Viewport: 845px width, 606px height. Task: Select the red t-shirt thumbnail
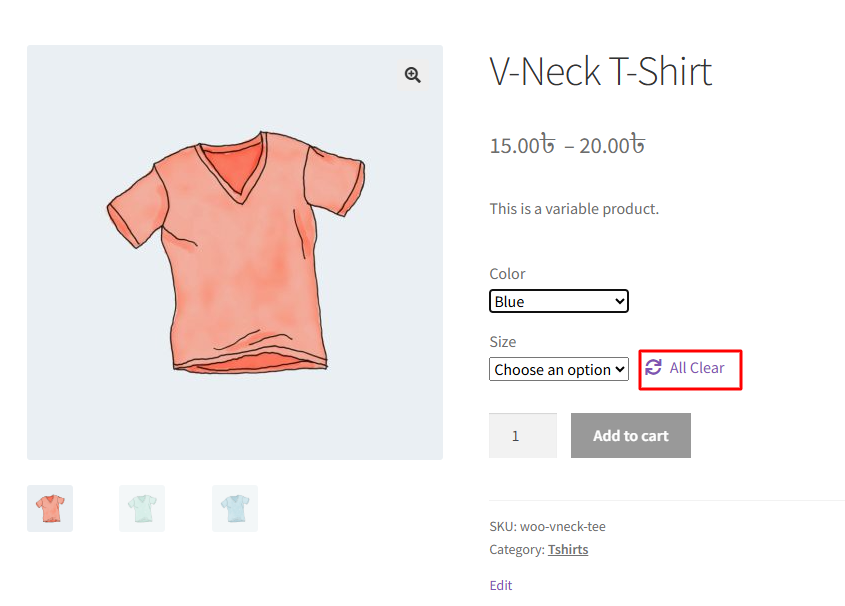point(50,508)
